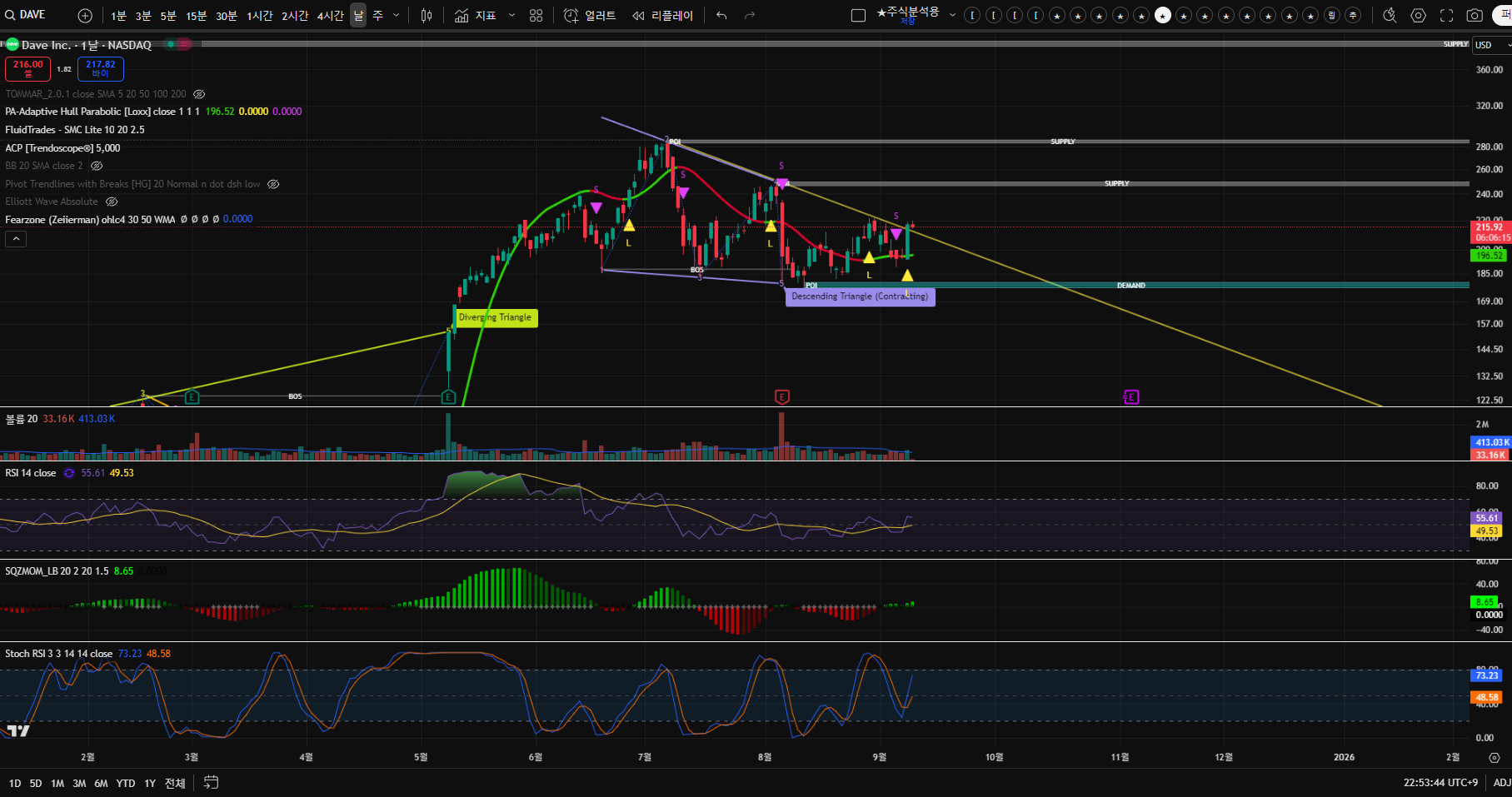Select the 주 weekly timeframe
Image resolution: width=1512 pixels, height=797 pixels.
pyautogui.click(x=377, y=16)
